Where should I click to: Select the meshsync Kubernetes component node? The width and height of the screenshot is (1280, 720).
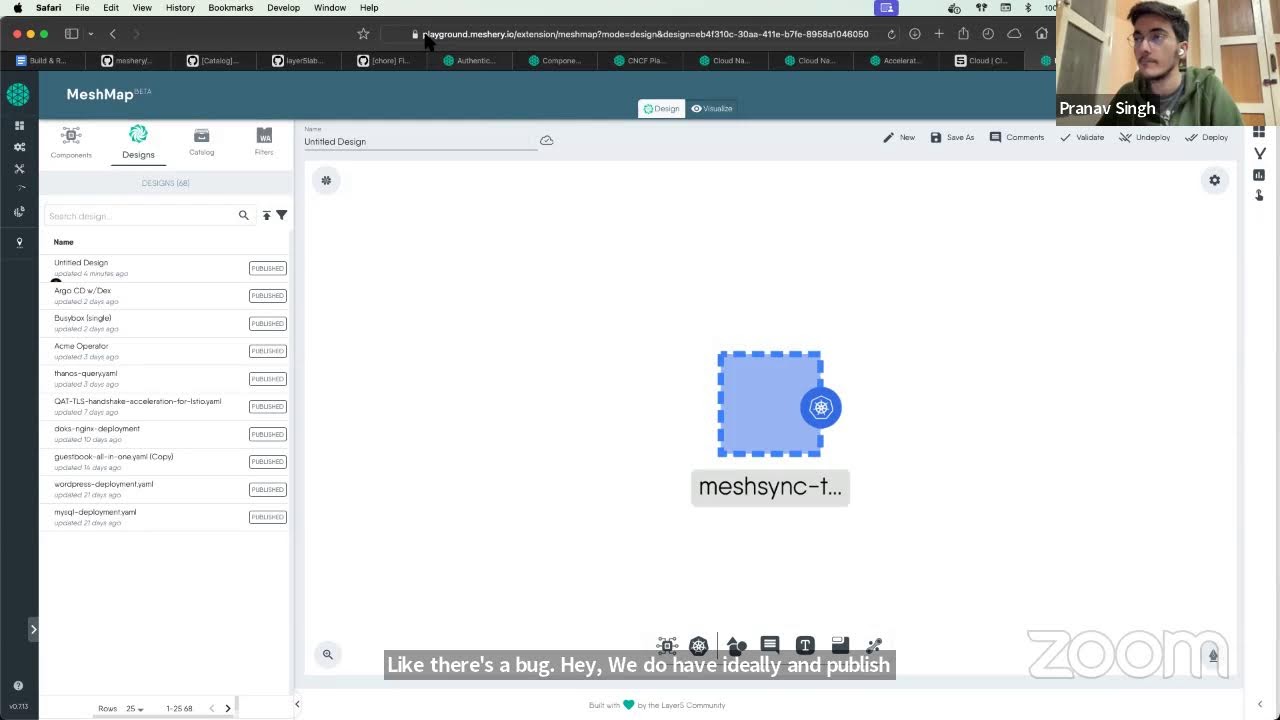click(x=770, y=404)
